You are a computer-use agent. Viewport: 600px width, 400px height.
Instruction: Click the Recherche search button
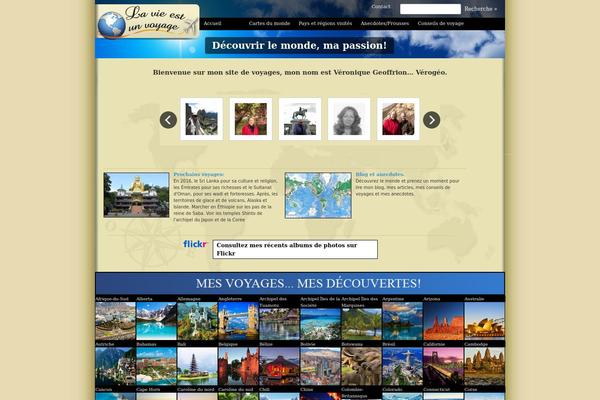click(x=481, y=9)
